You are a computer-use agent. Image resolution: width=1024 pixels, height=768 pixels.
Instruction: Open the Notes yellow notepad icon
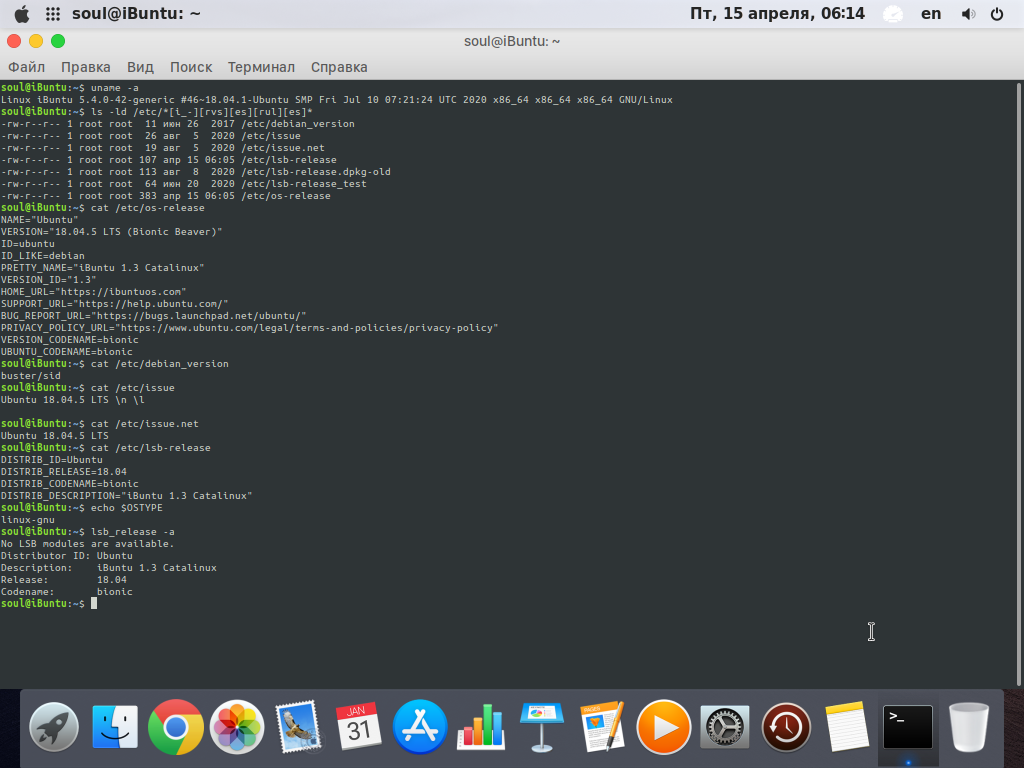pos(847,727)
